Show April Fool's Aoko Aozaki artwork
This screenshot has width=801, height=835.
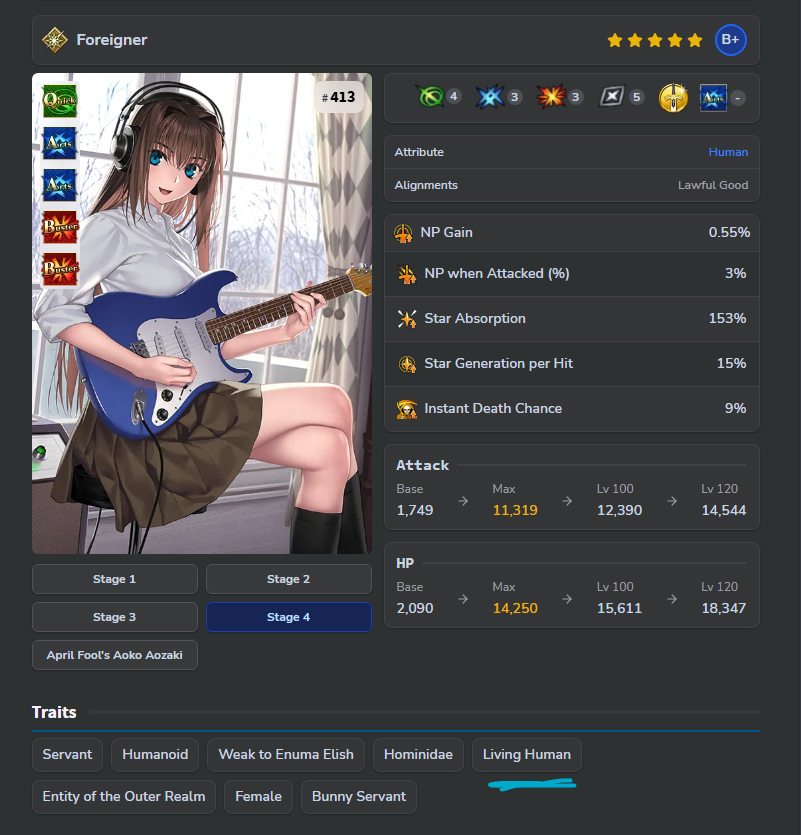[115, 655]
